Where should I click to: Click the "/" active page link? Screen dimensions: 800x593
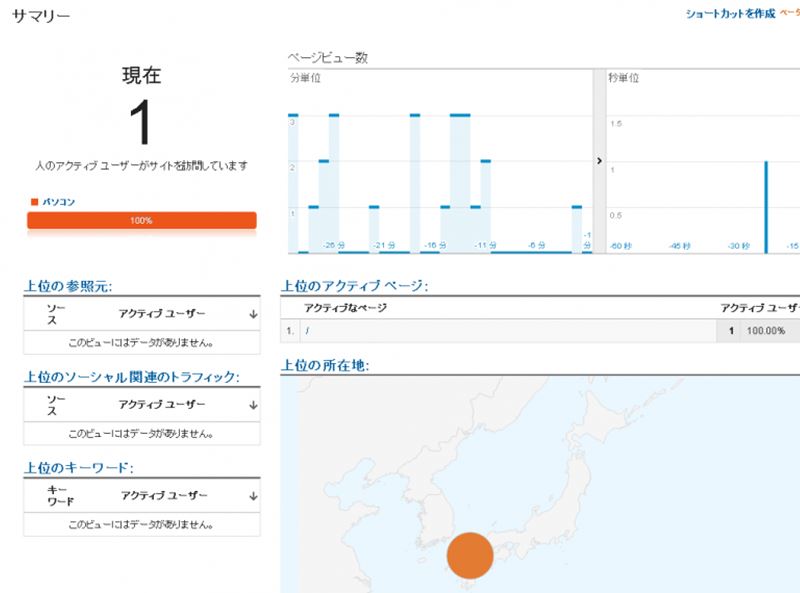click(306, 331)
